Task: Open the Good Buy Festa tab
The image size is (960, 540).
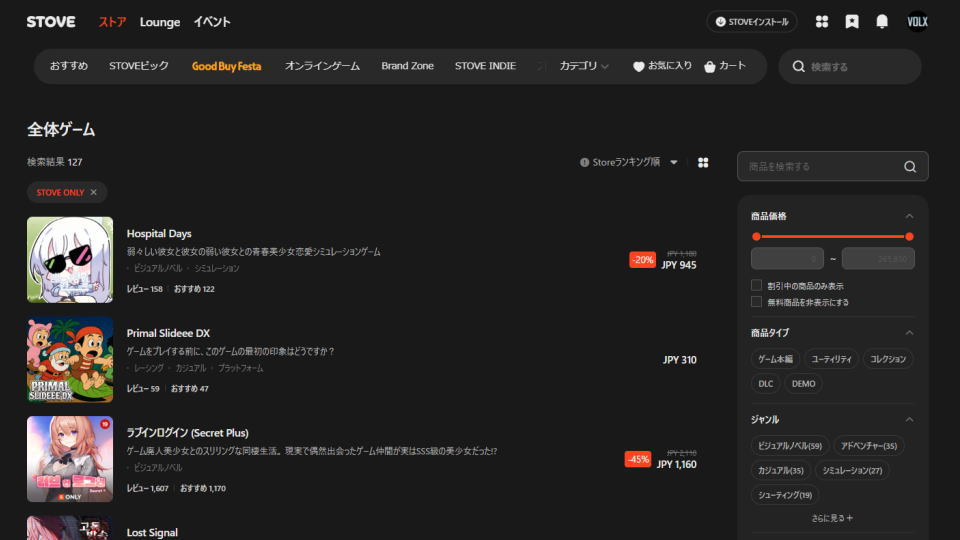Action: (226, 66)
